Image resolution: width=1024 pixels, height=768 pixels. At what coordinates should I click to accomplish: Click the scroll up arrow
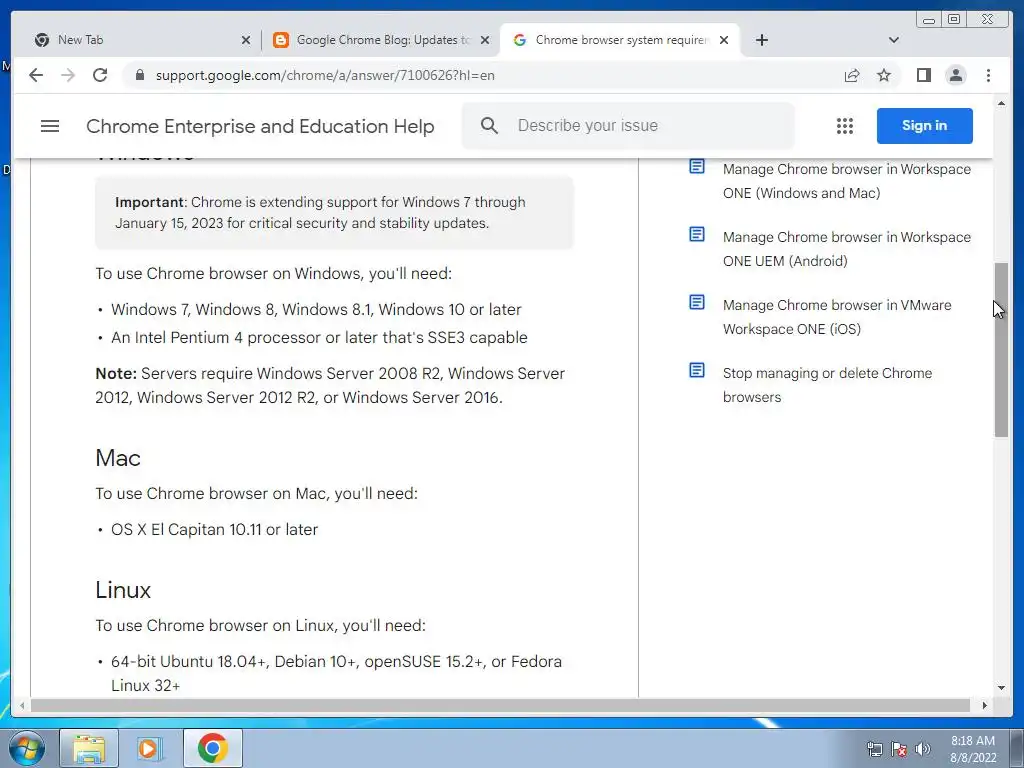pos(1001,103)
